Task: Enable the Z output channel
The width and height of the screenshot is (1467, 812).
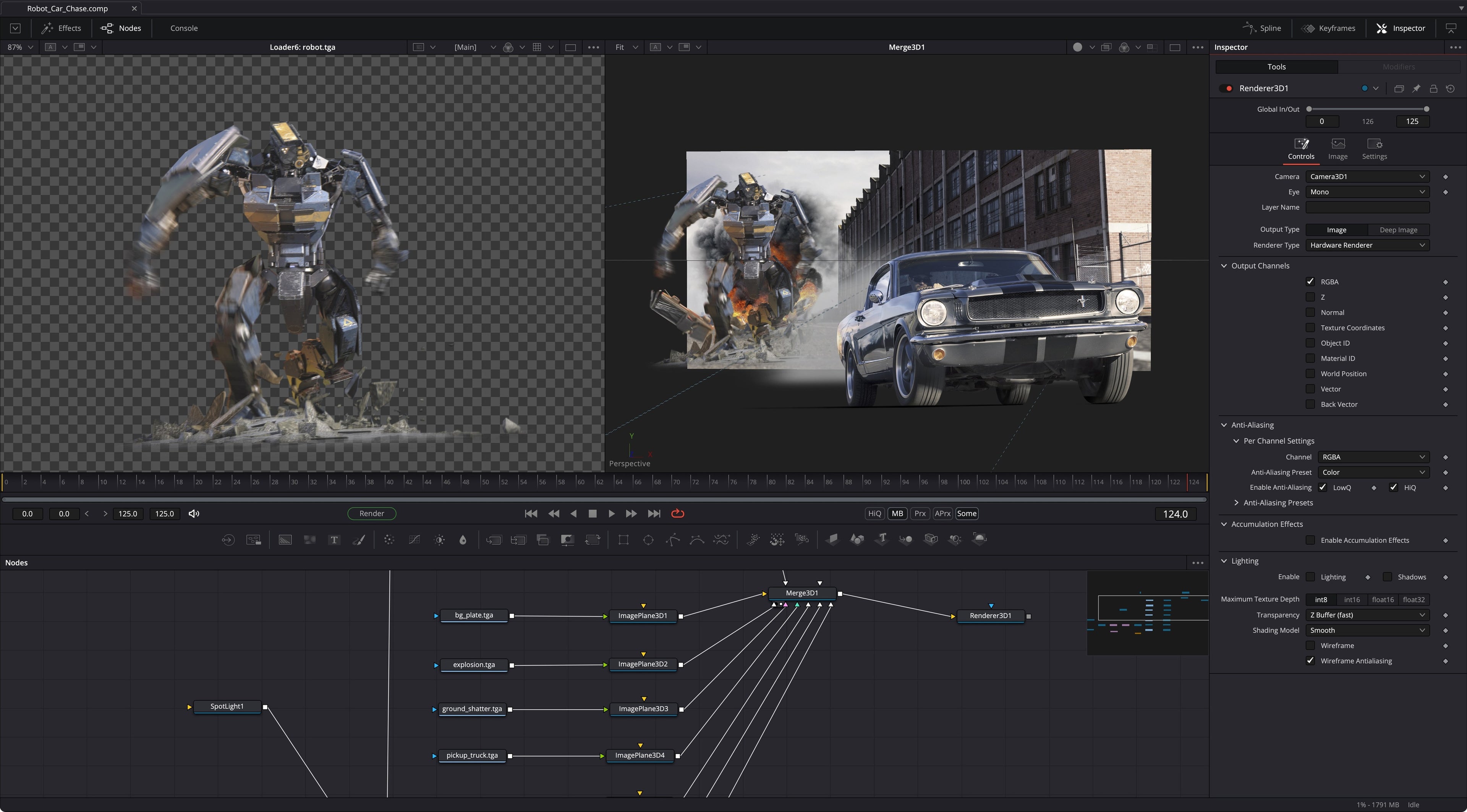Action: tap(1310, 297)
